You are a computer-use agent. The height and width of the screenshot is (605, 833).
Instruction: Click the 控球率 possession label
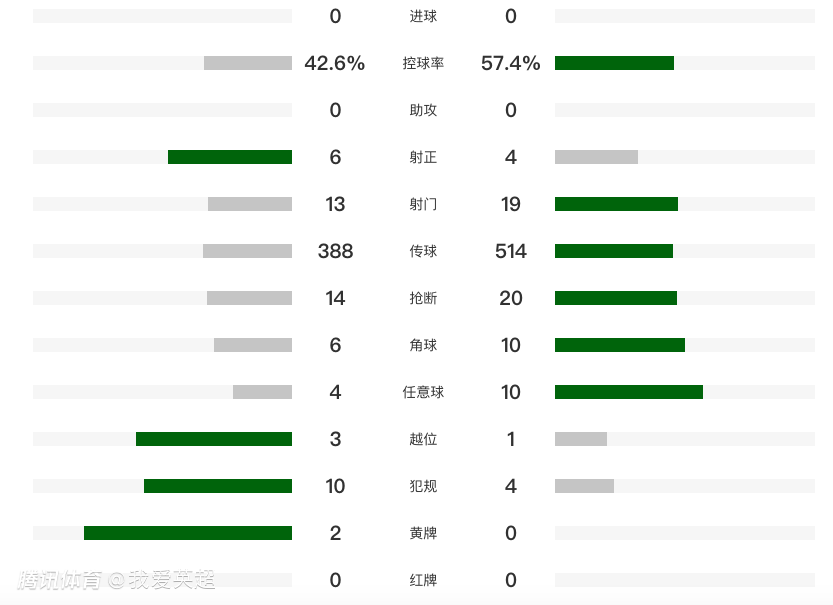click(x=423, y=63)
